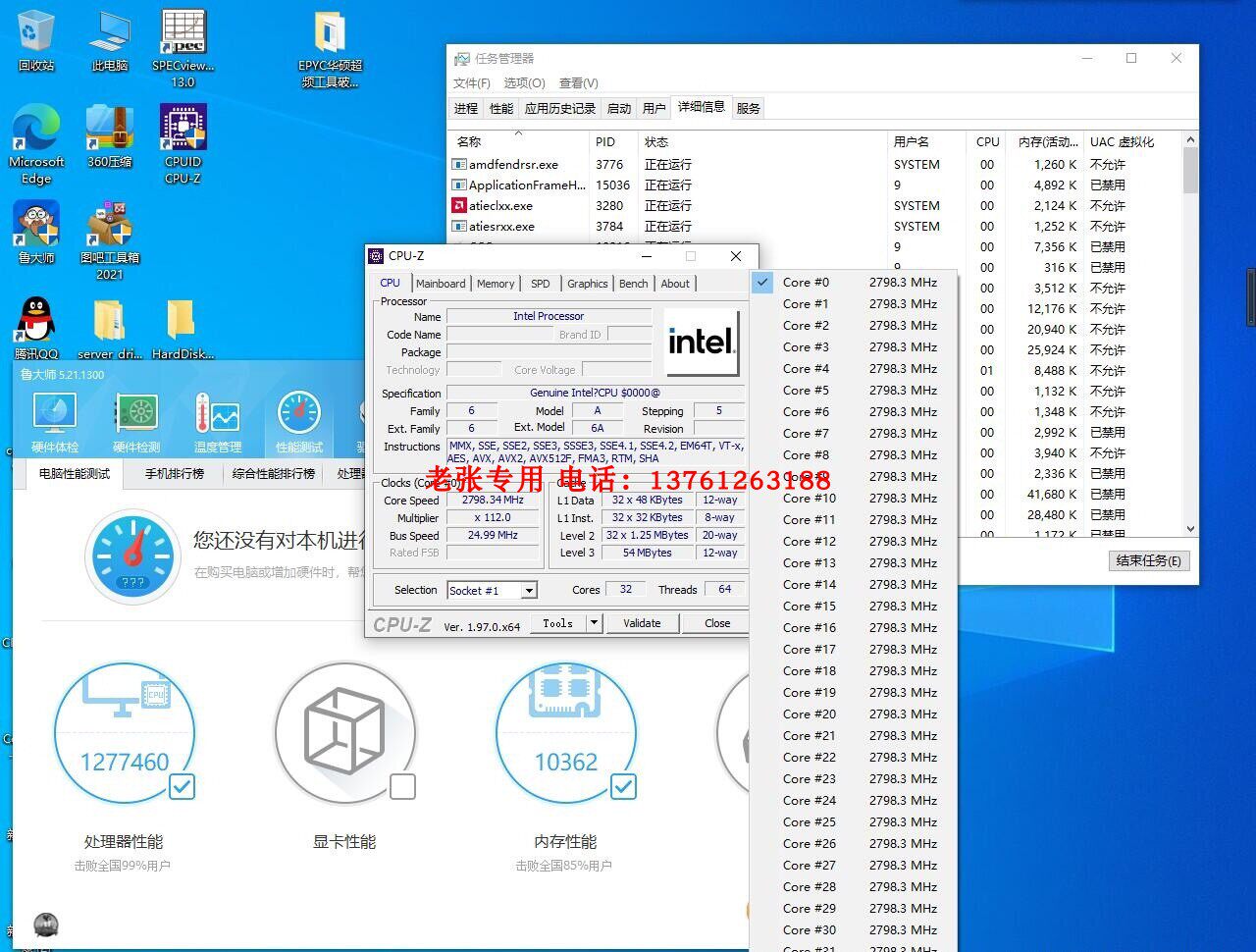Select the atieclxx.exe process row
This screenshot has height=952, width=1256.
click(x=815, y=206)
